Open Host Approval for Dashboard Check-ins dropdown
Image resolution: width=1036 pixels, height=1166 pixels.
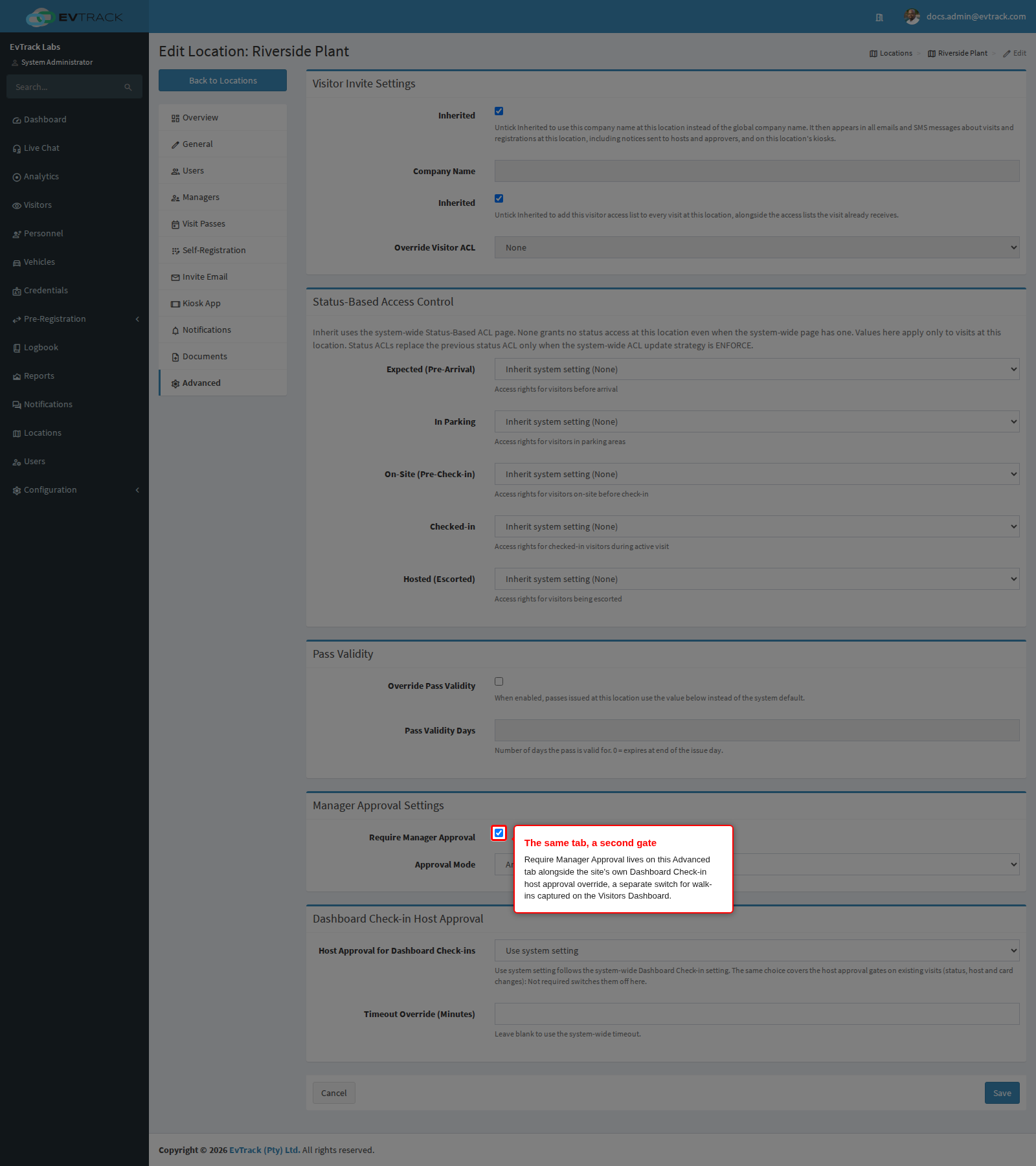tap(757, 950)
